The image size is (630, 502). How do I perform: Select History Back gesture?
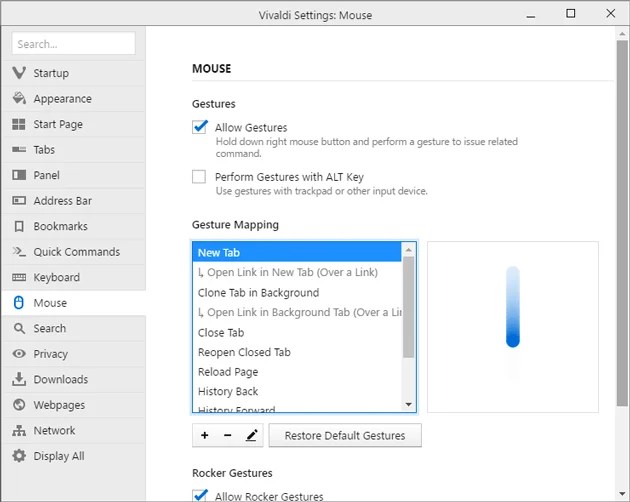(297, 391)
